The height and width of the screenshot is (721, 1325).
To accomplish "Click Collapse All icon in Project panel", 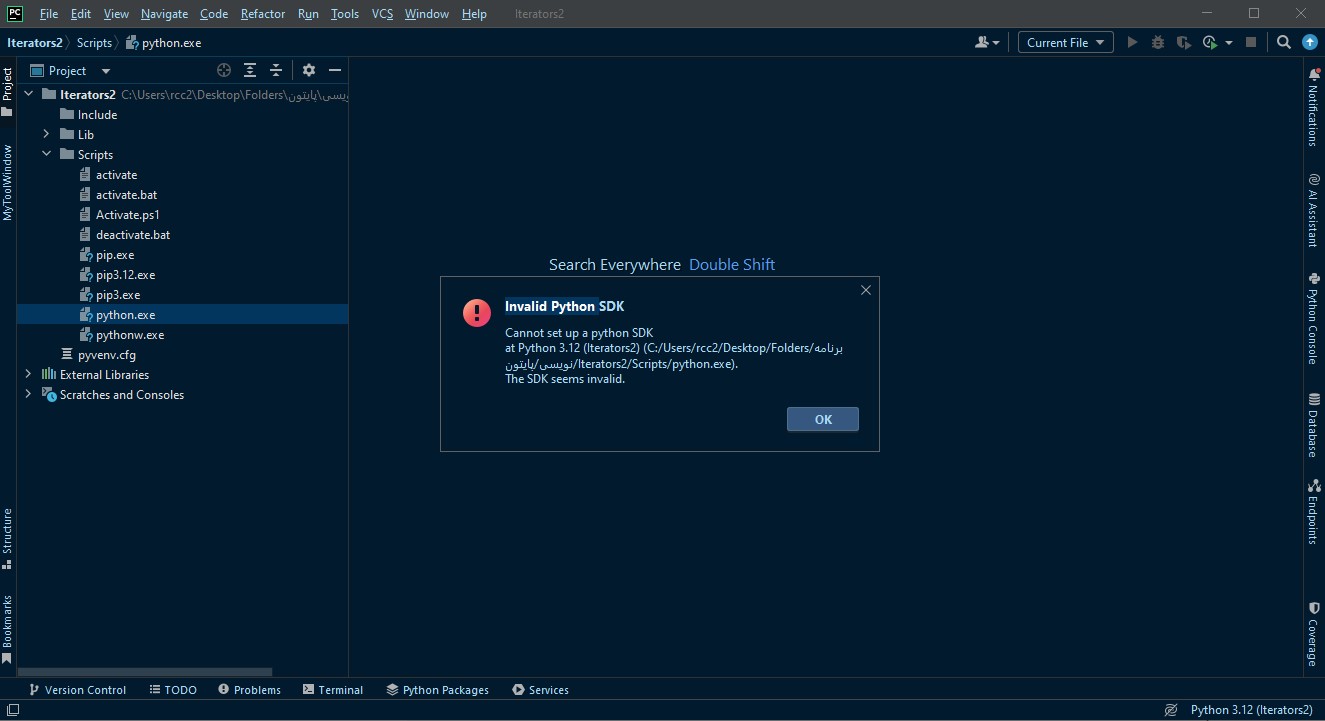I will [276, 70].
